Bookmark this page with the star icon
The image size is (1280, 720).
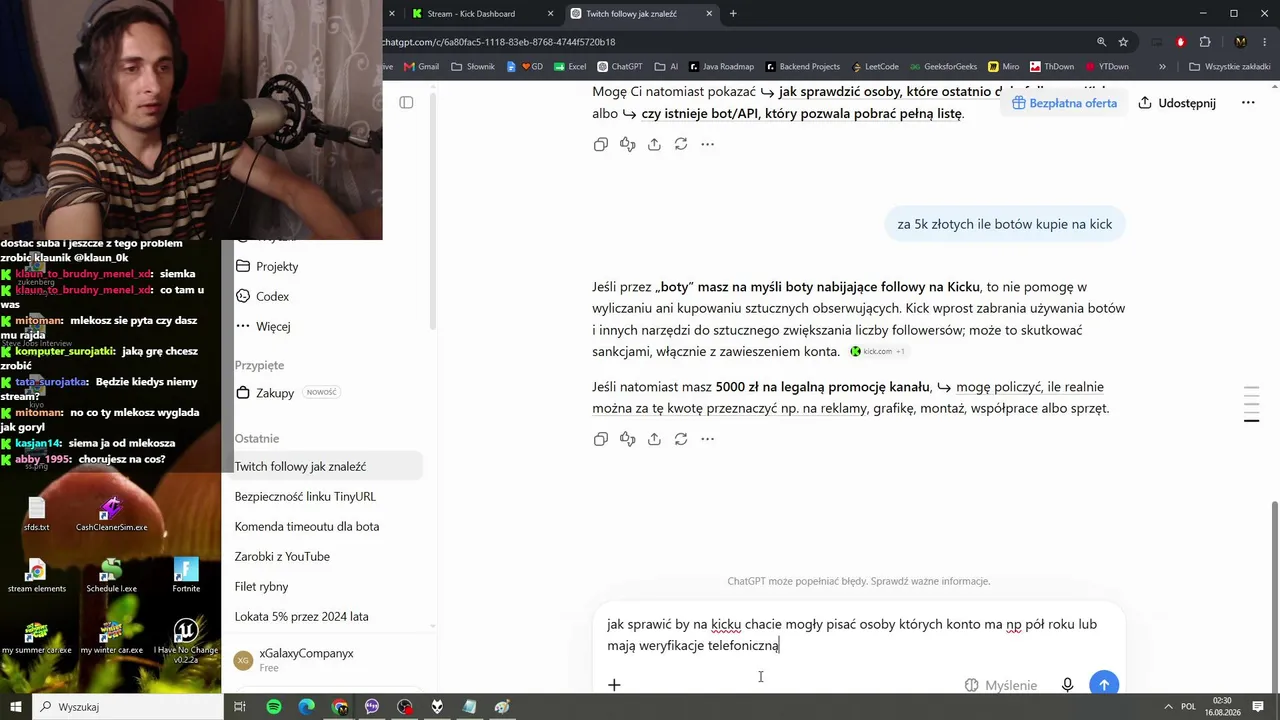click(1123, 42)
